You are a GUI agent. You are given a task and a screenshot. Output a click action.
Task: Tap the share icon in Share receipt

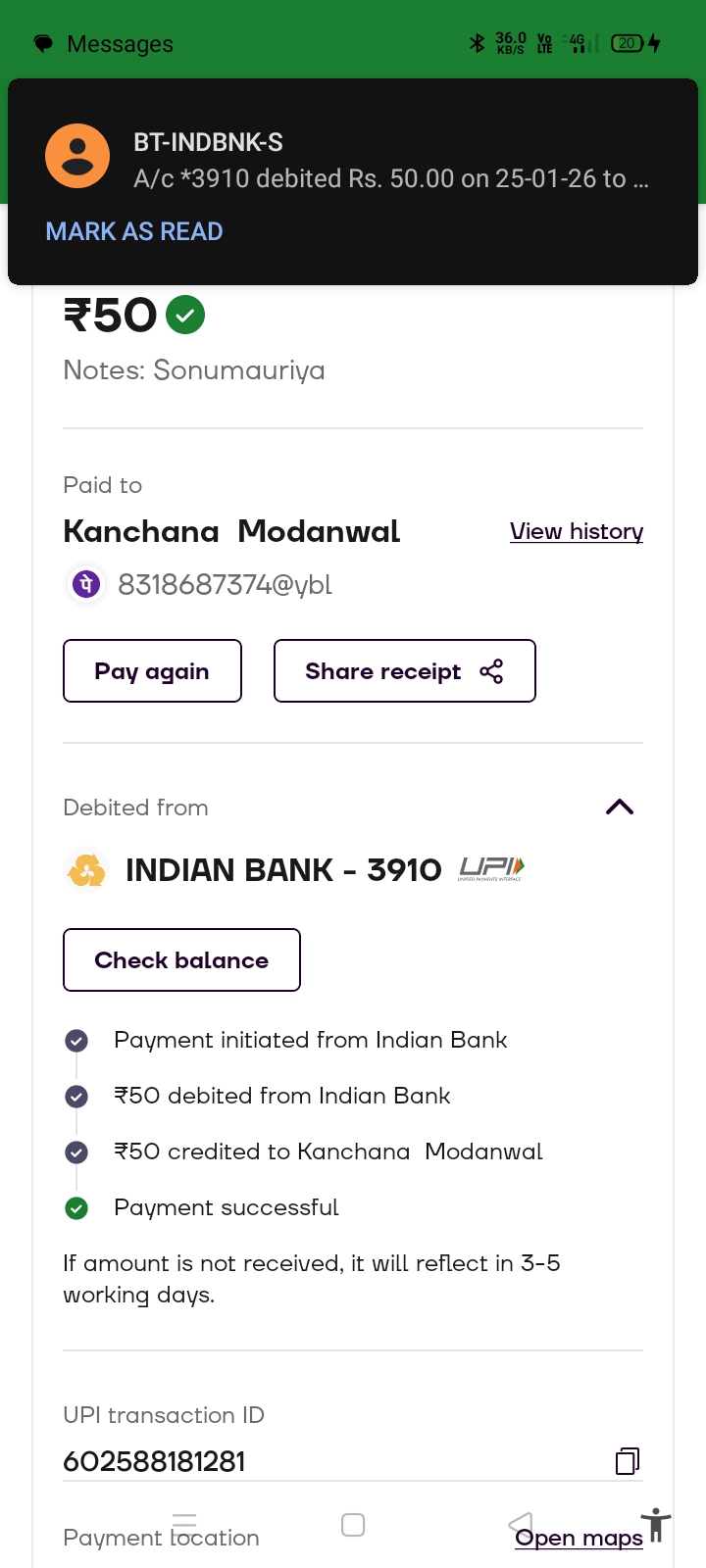click(x=491, y=671)
